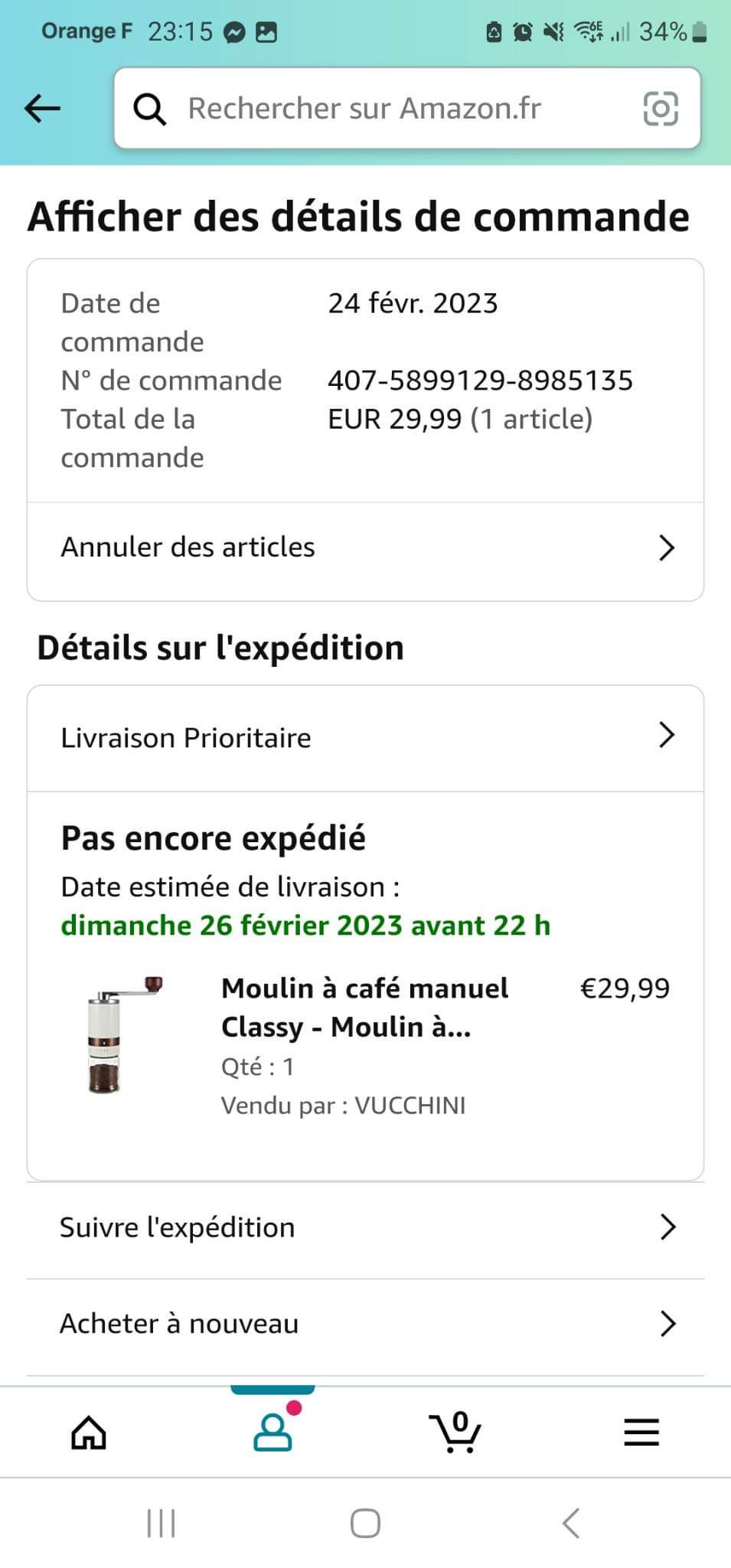Expand the Livraison Prioritaire chevron
Screen dimensions: 731x1568
[667, 736]
